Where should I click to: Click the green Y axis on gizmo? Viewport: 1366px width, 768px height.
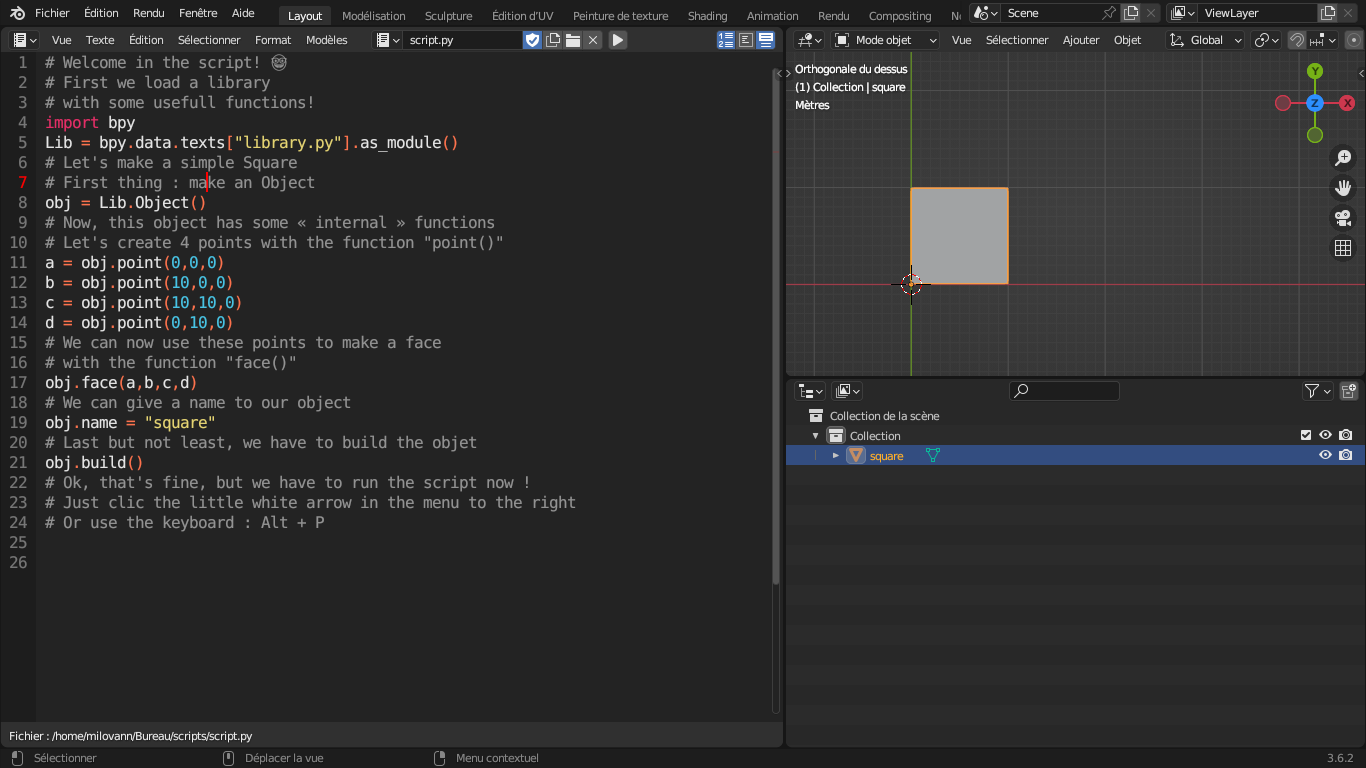pyautogui.click(x=1315, y=71)
